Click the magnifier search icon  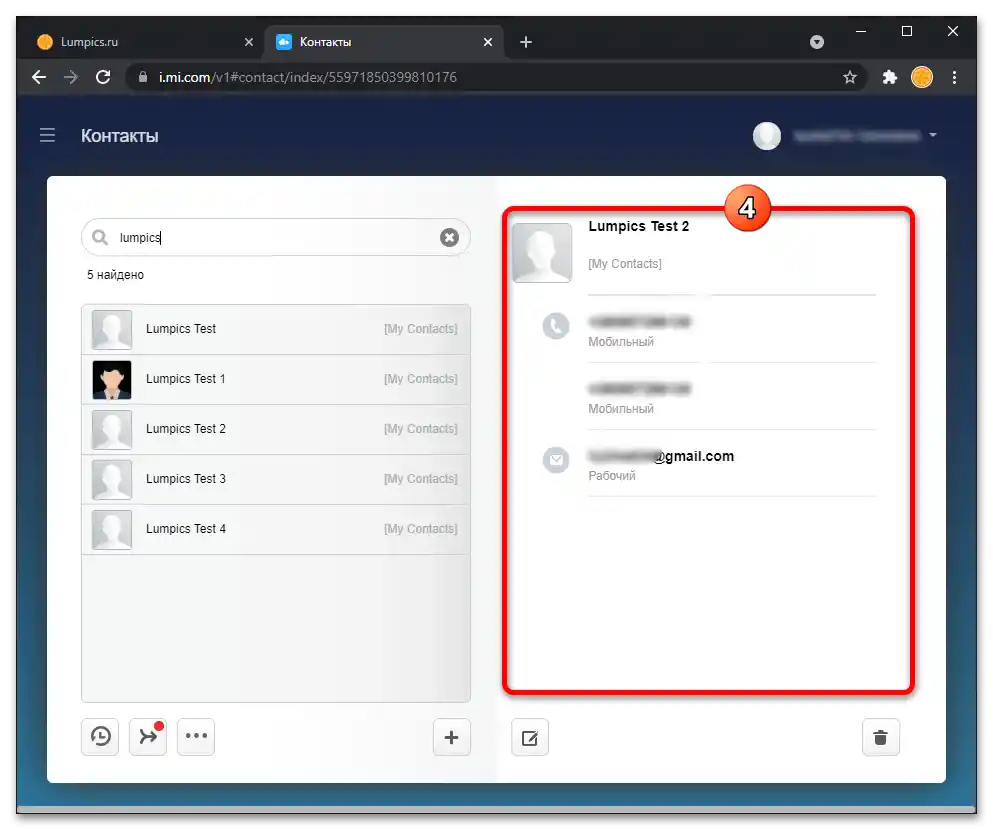[99, 237]
